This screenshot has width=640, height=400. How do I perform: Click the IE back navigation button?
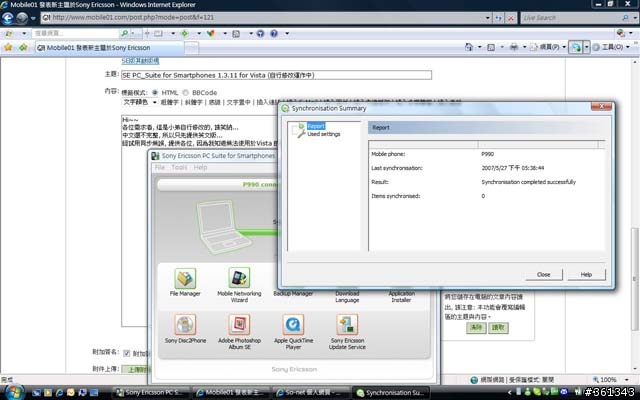(x=8, y=18)
